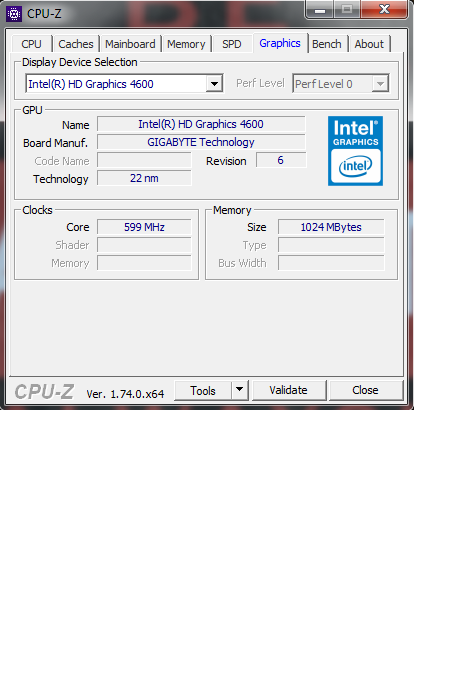Click the empty Shader clock field
Image resolution: width=474 pixels, height=674 pixels.
pos(144,245)
